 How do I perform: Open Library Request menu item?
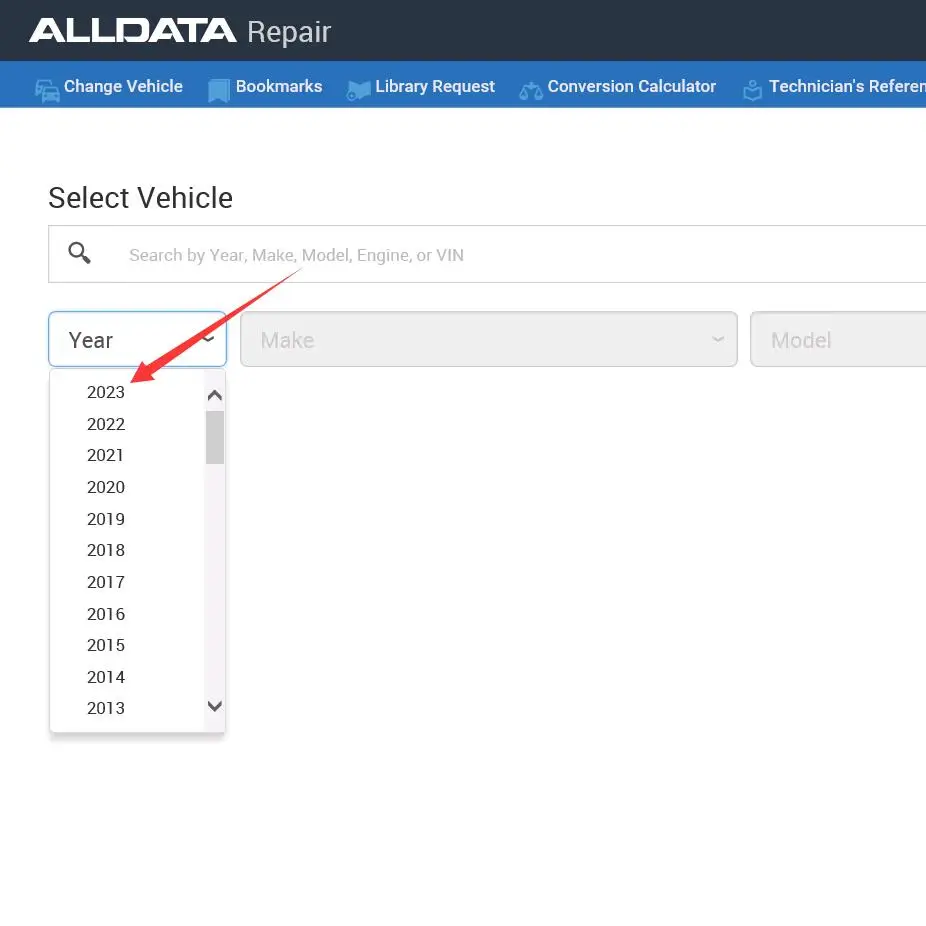420,87
